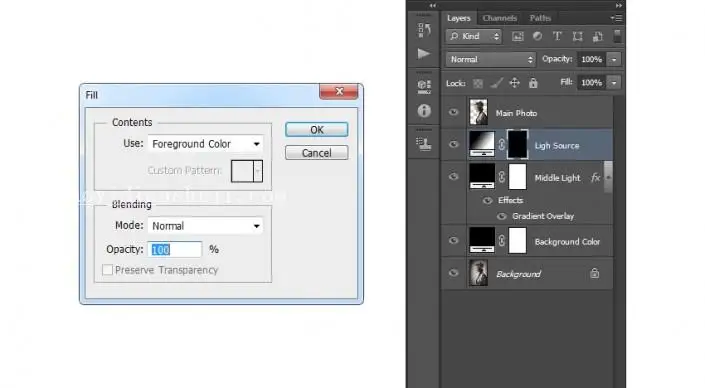Viewport: 705px width, 388px height.
Task: Click the lock all padlock icon
Action: pyautogui.click(x=533, y=83)
